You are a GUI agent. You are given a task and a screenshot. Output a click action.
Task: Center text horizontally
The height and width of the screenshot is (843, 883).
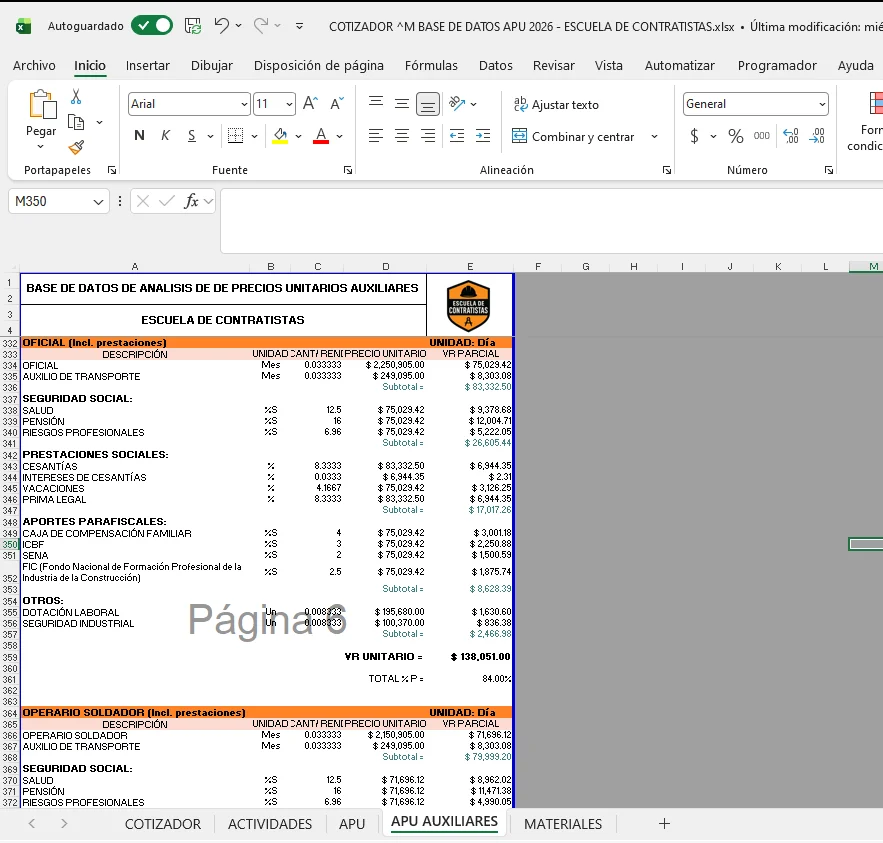[402, 136]
